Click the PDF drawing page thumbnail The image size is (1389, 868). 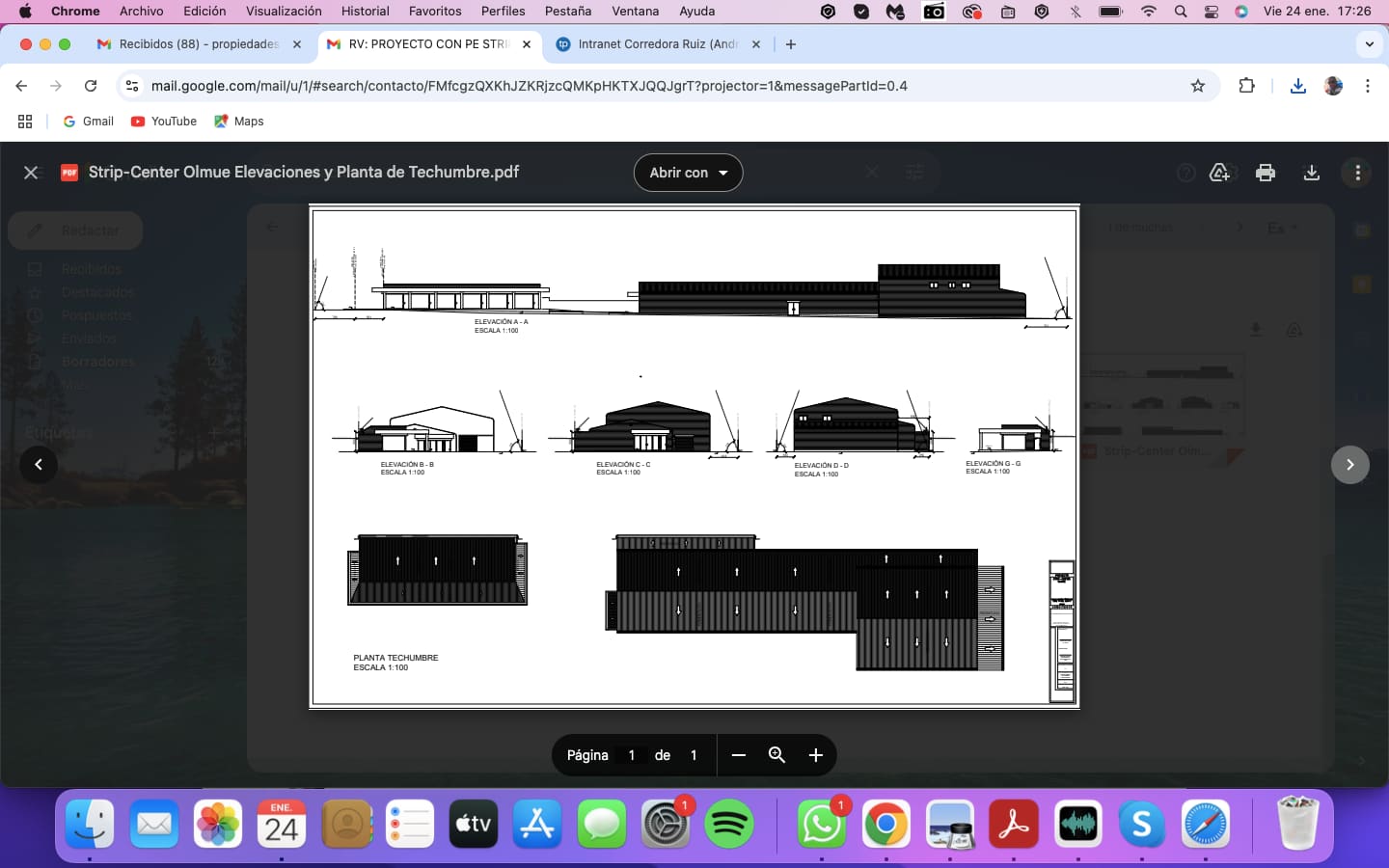[694, 457]
